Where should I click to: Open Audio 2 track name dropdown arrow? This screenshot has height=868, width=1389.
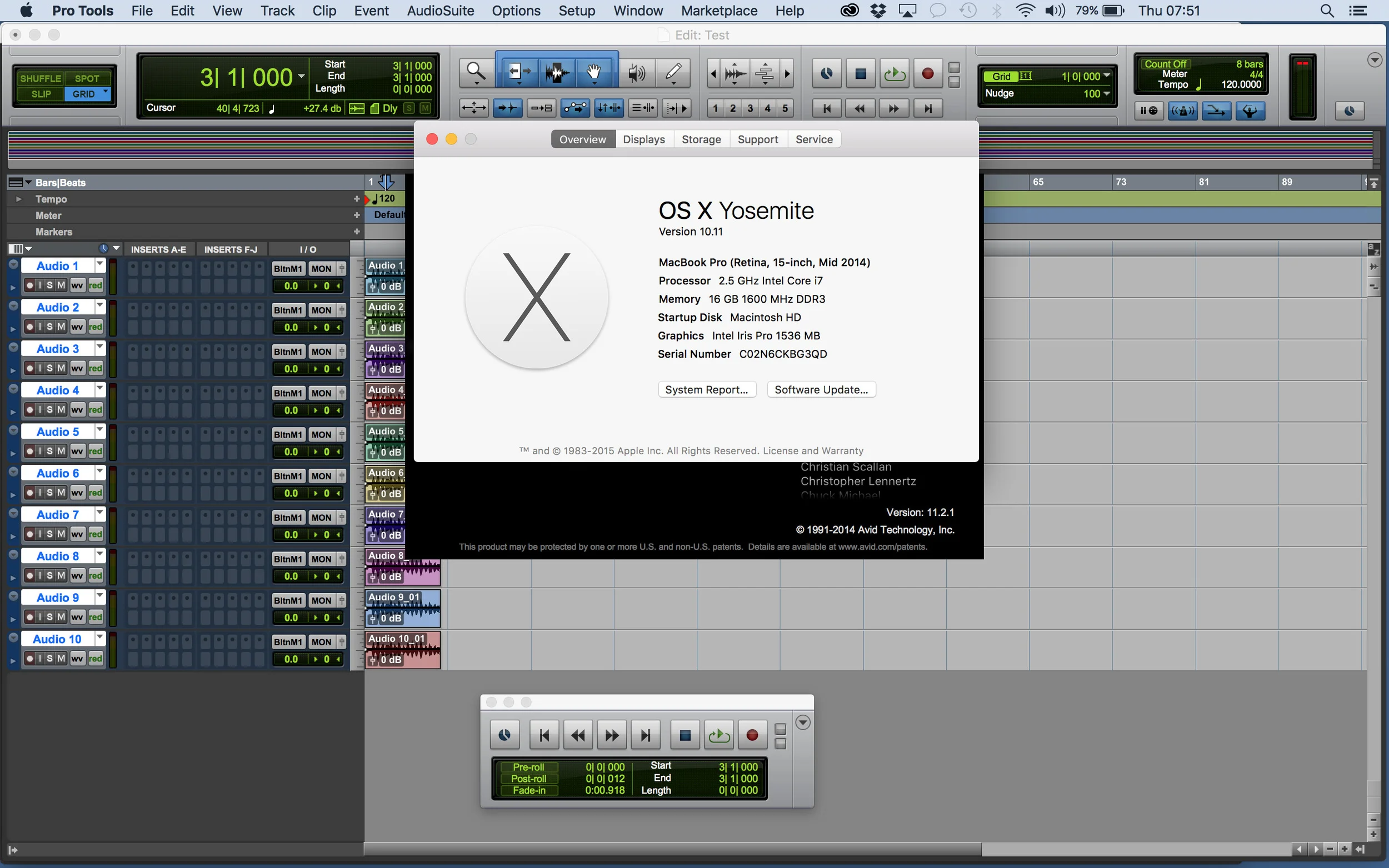click(100, 305)
